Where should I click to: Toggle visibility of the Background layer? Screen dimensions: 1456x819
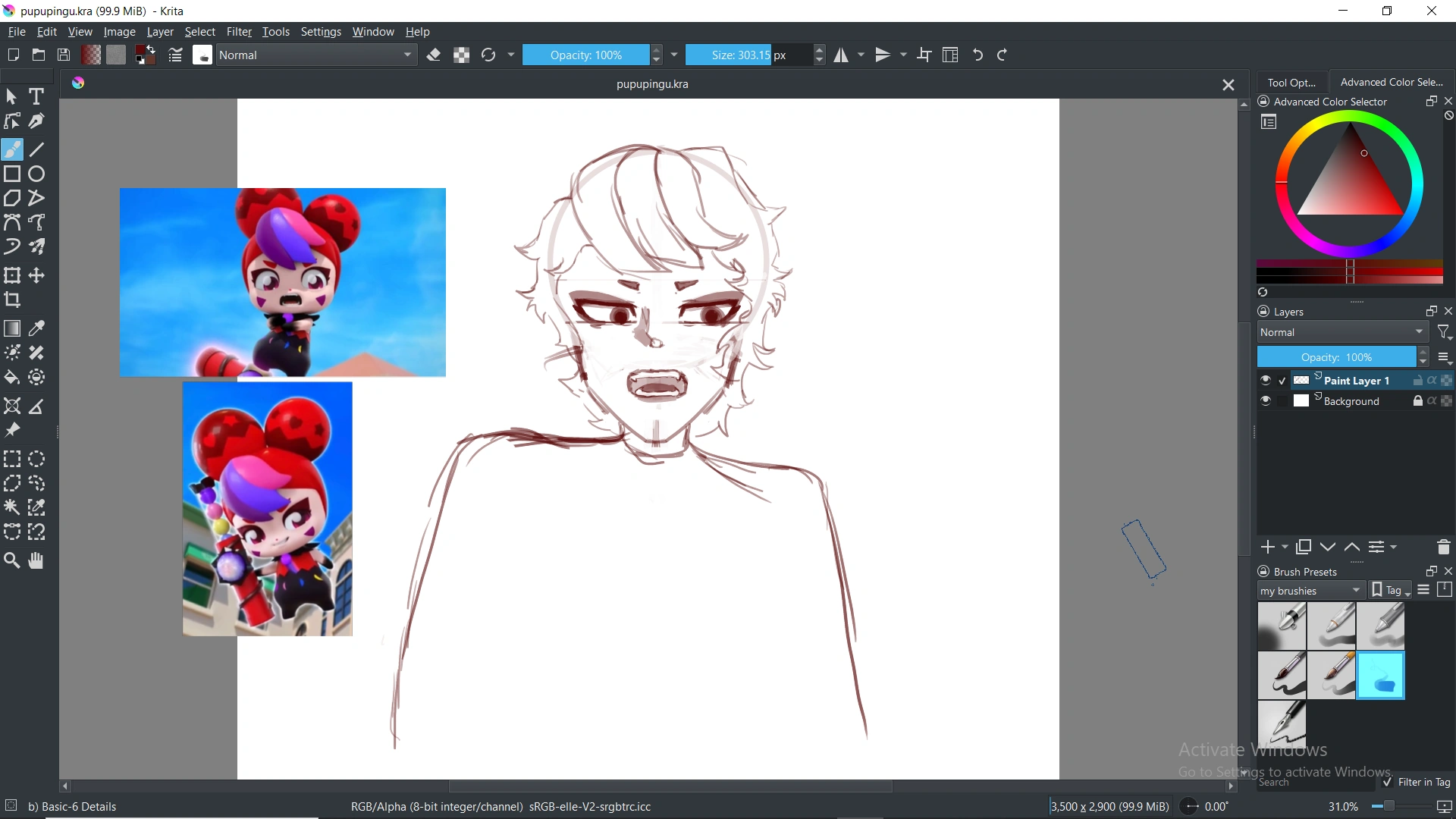click(x=1265, y=400)
